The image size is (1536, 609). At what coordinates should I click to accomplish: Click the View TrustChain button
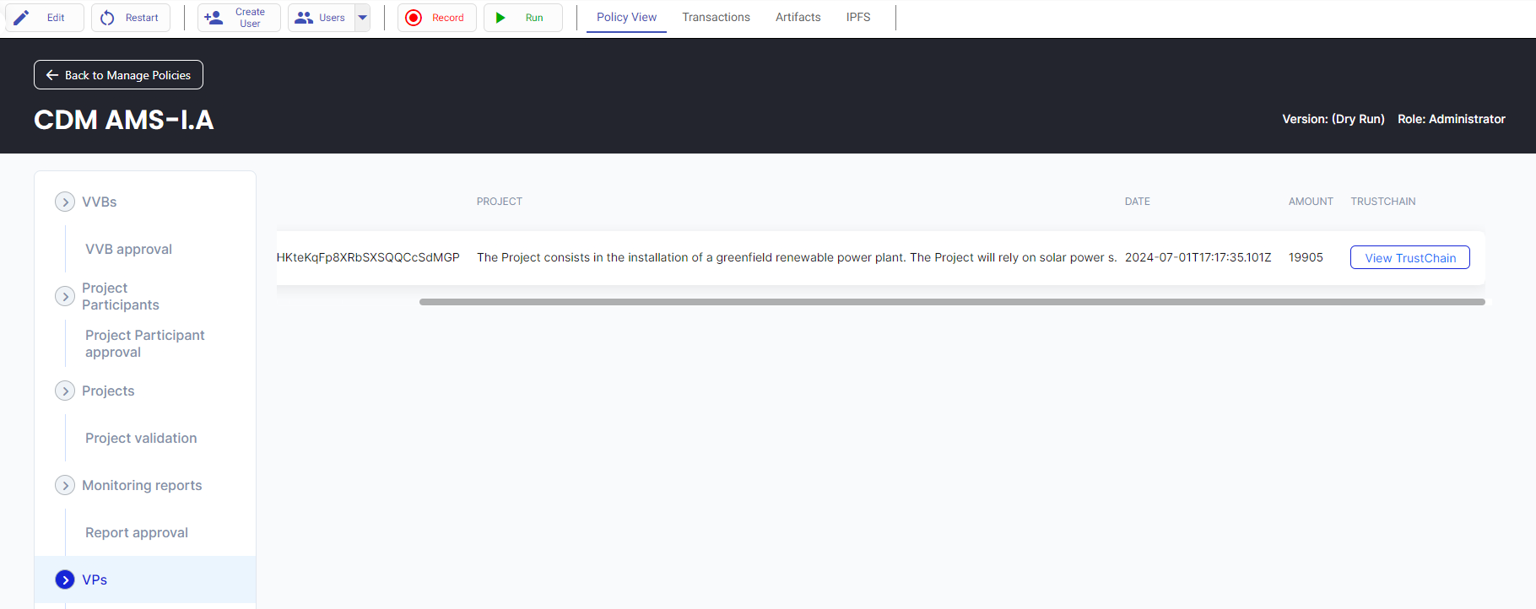(1410, 258)
